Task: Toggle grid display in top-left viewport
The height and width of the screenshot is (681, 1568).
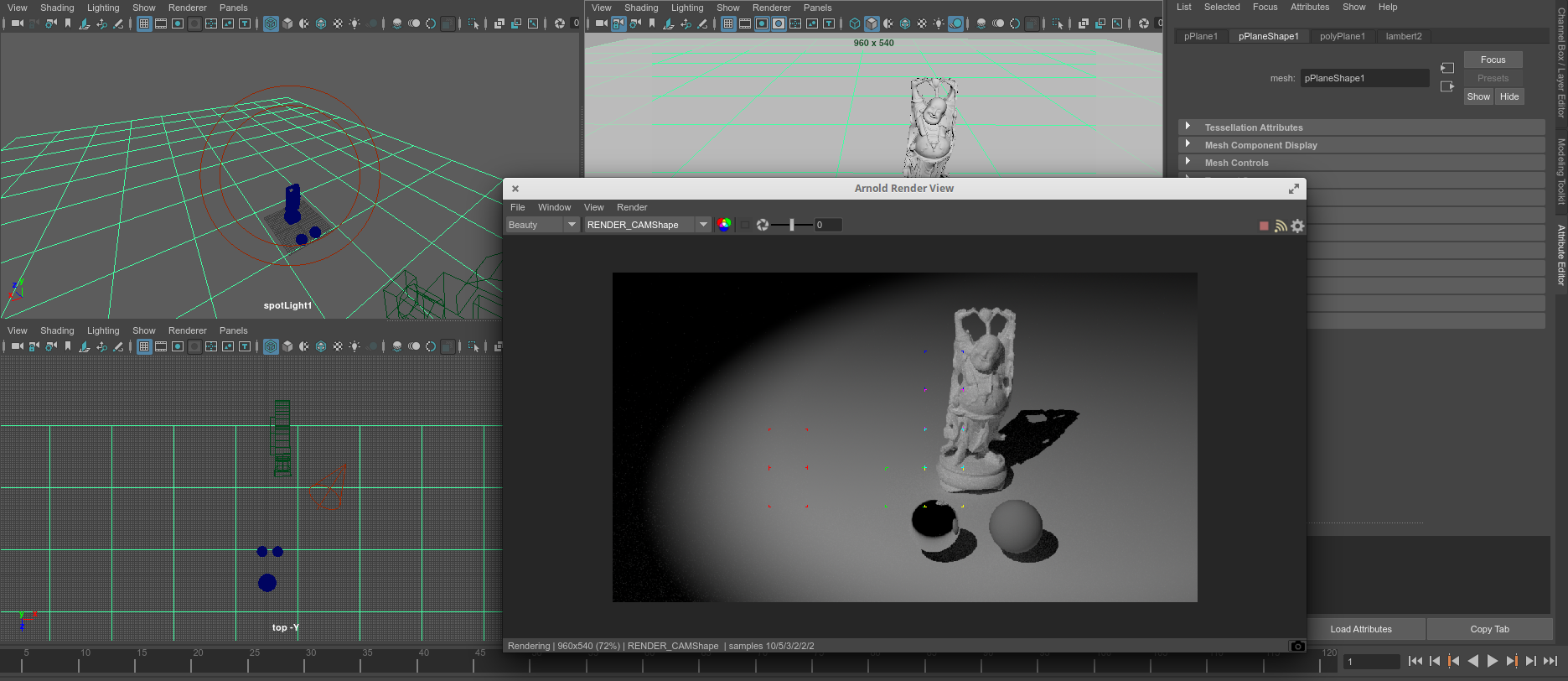Action: click(x=144, y=23)
